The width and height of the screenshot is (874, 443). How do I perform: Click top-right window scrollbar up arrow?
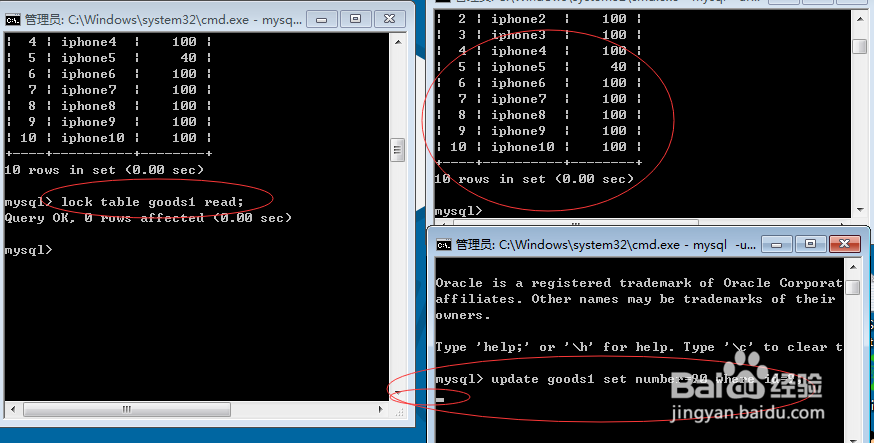(x=860, y=19)
